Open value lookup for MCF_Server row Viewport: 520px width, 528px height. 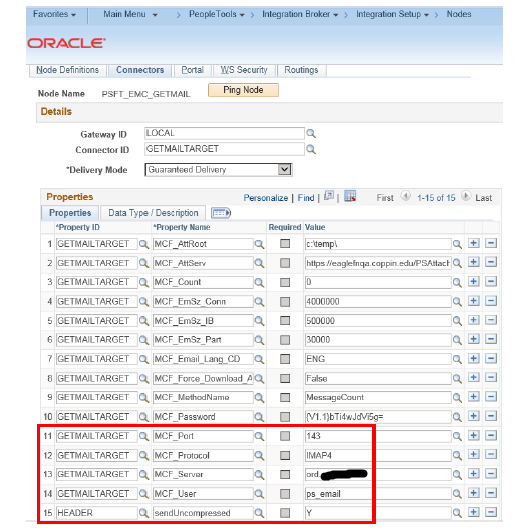point(457,475)
